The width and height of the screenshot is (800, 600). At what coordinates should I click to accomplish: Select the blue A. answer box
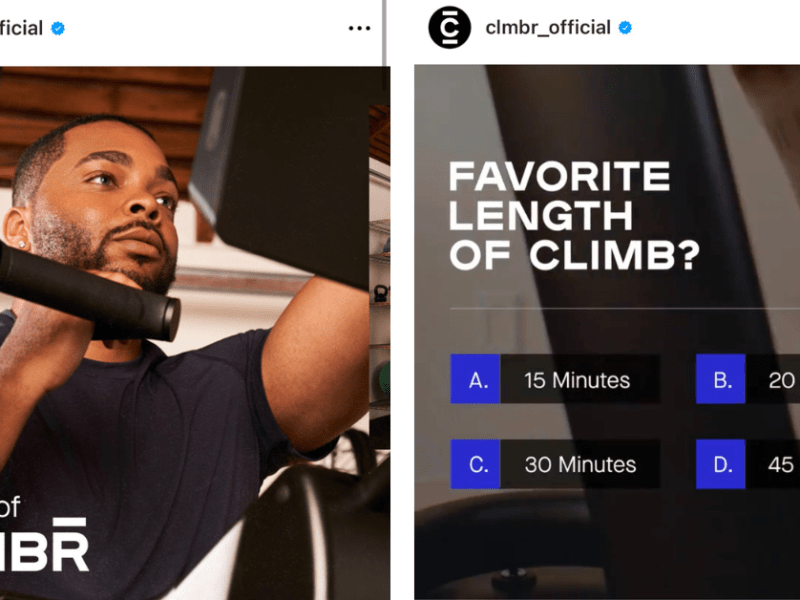tap(476, 379)
